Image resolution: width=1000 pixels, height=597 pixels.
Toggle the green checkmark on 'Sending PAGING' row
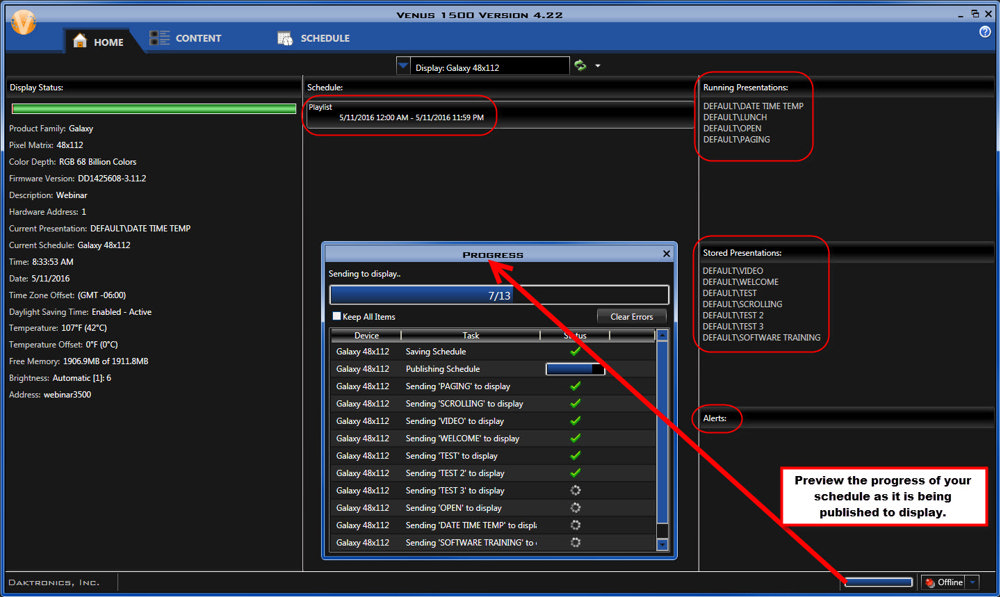coord(575,386)
